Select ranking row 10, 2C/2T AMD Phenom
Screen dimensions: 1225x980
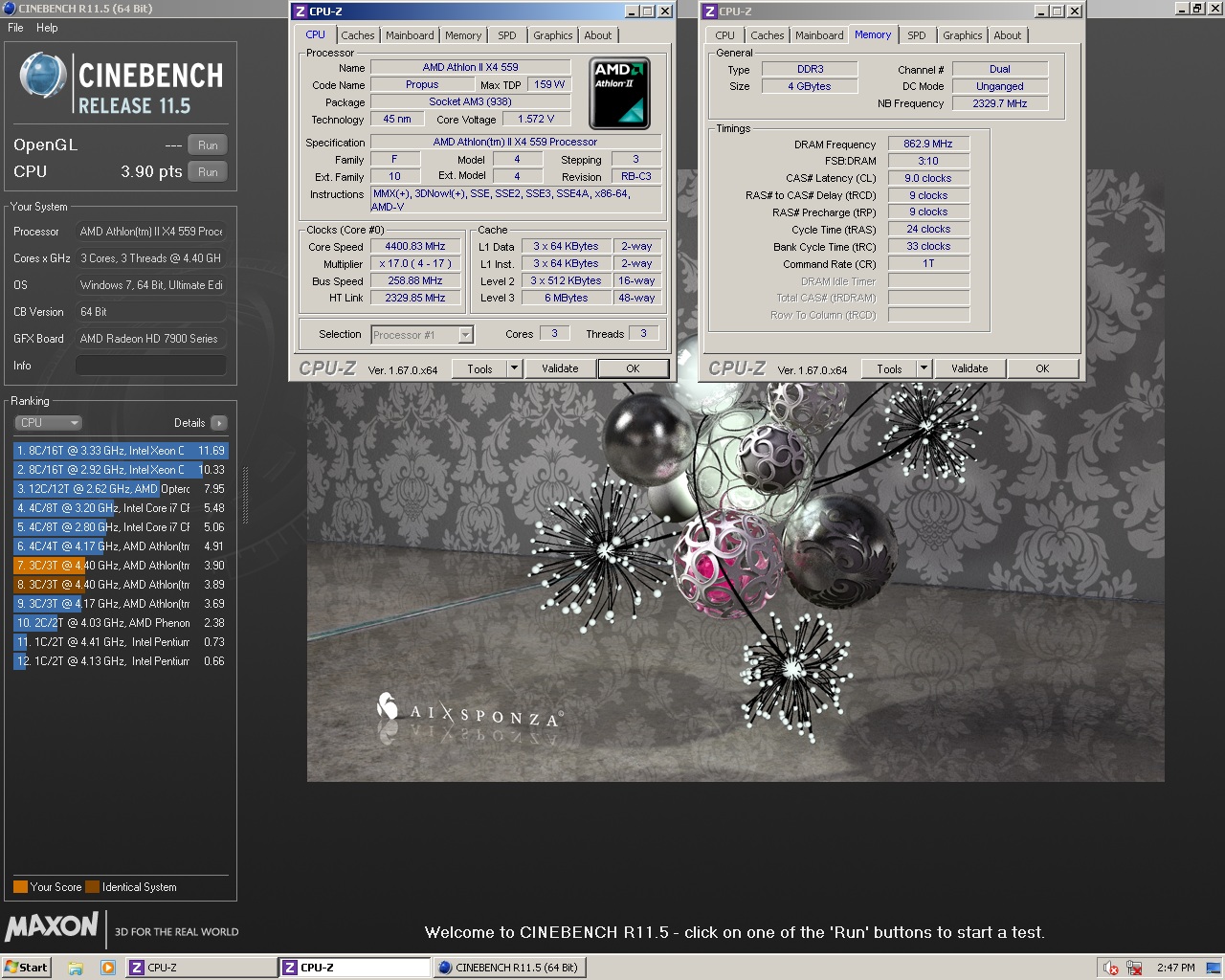click(x=121, y=623)
